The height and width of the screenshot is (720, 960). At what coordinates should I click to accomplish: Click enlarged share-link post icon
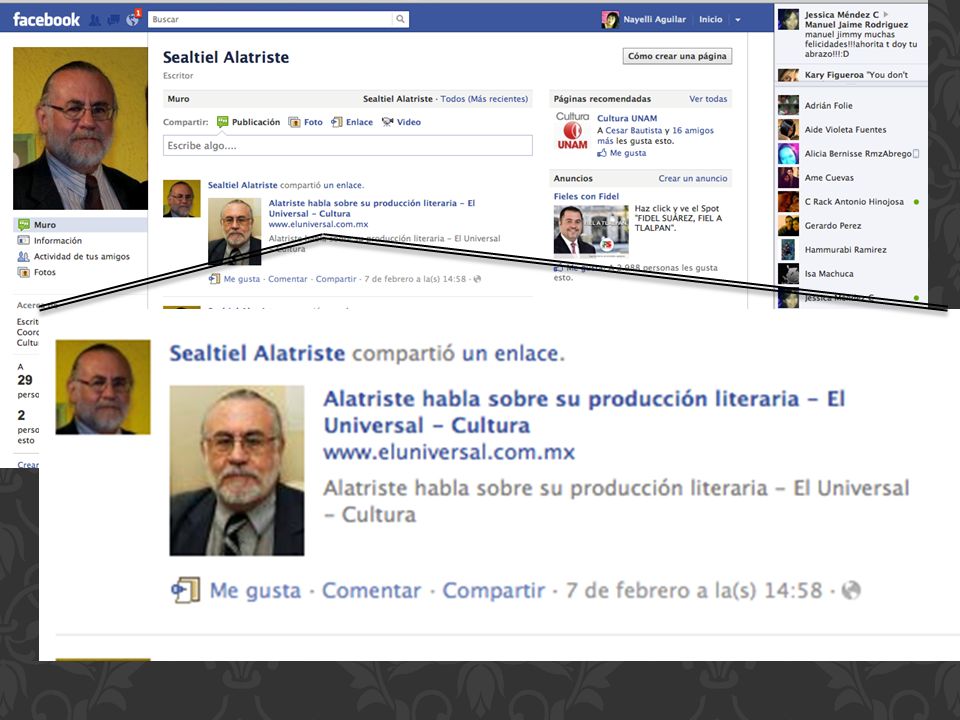click(x=186, y=590)
